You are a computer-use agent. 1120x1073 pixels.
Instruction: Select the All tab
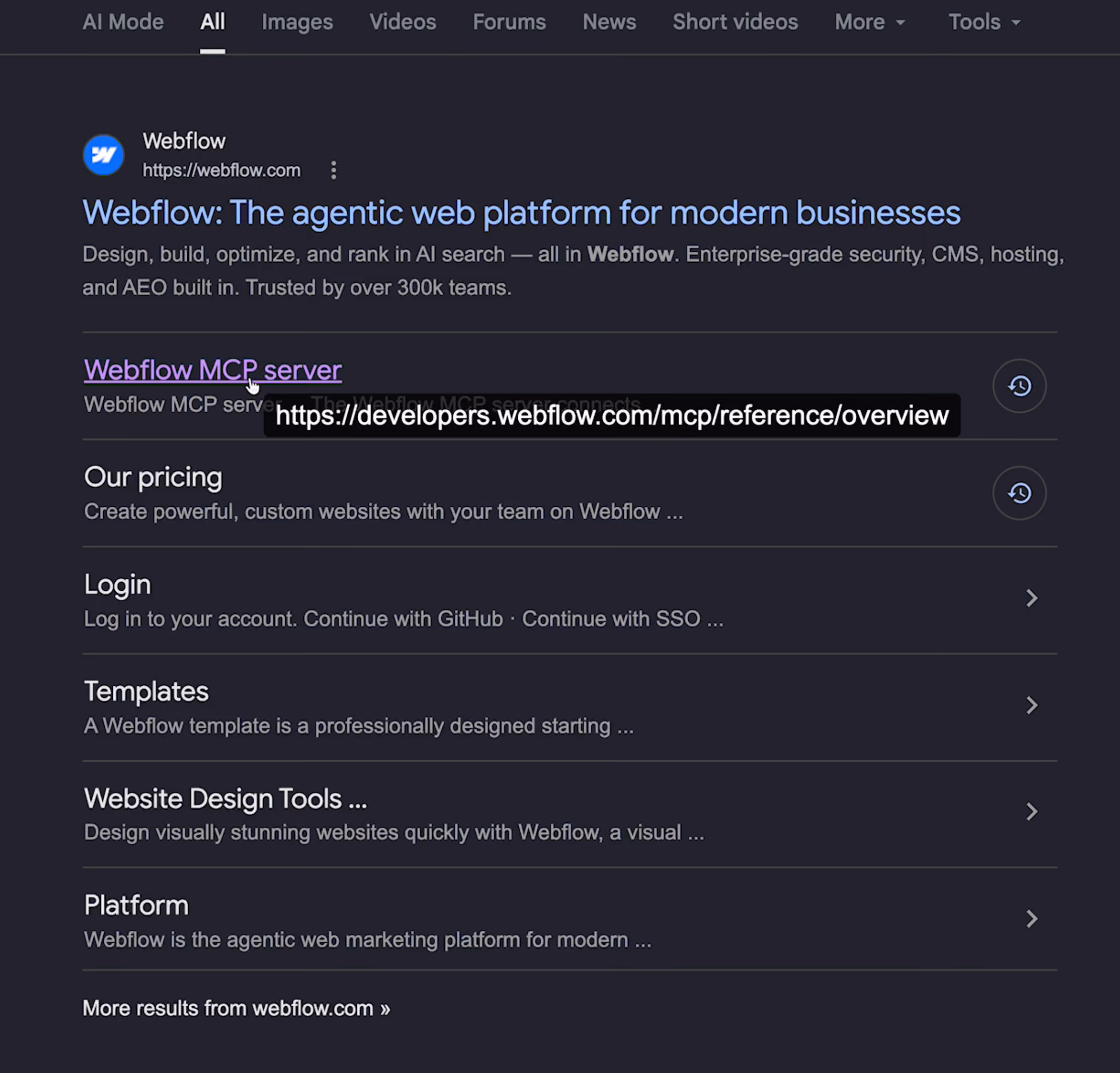[x=213, y=22]
